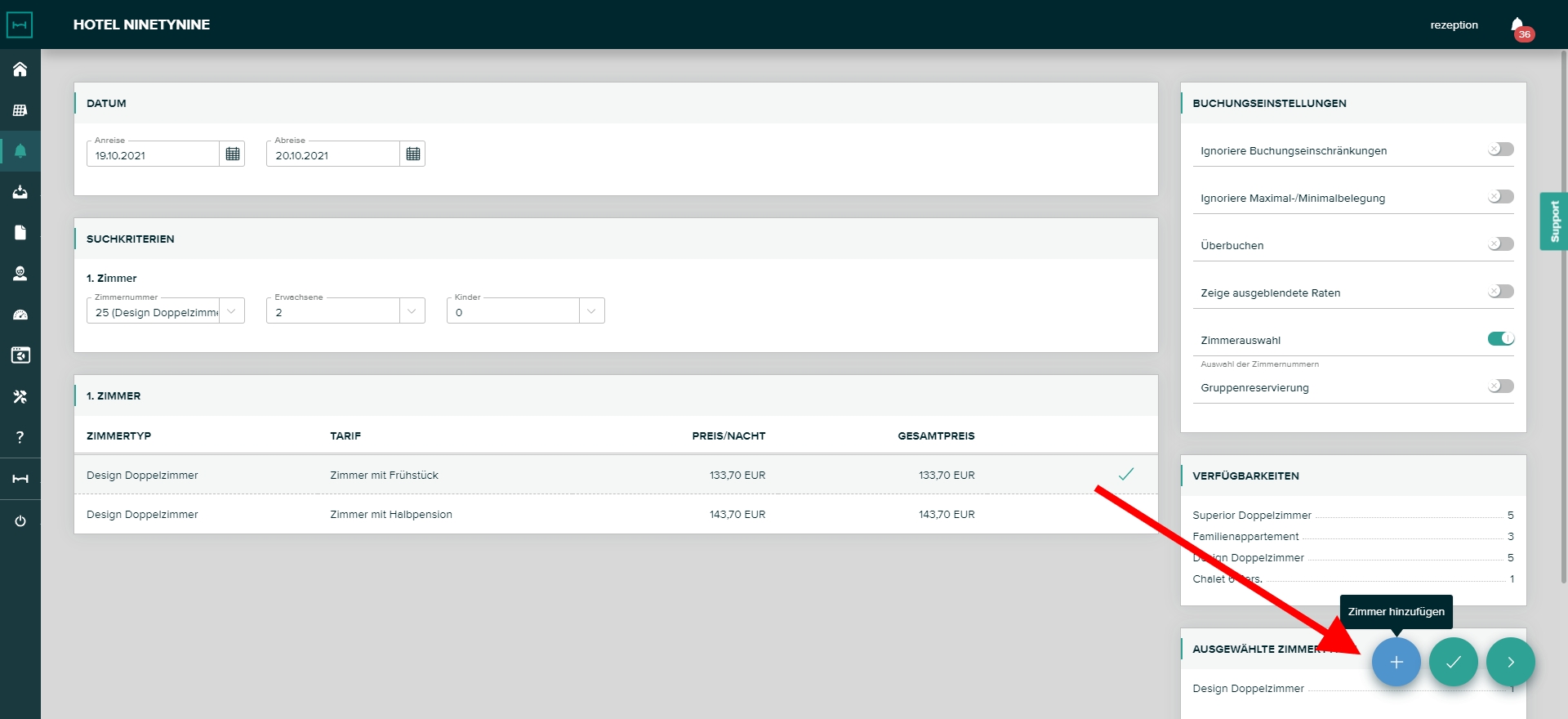Click the notification bell with badge 36
This screenshot has width=1568, height=719.
[1517, 25]
